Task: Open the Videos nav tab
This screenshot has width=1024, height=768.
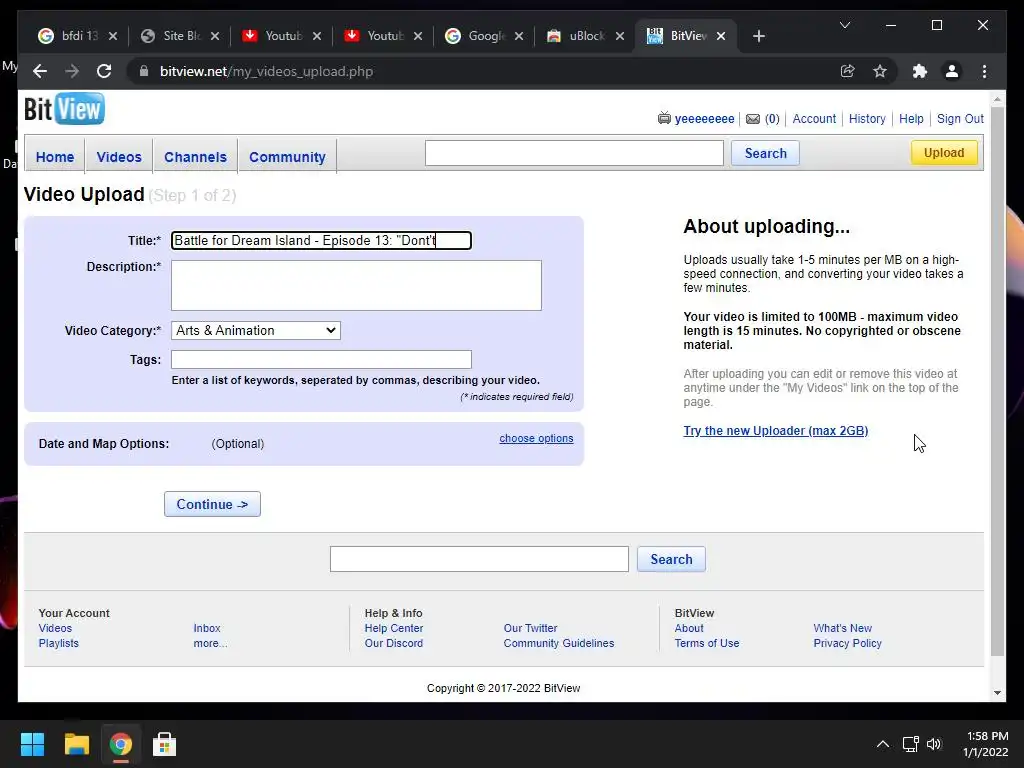Action: [x=119, y=157]
